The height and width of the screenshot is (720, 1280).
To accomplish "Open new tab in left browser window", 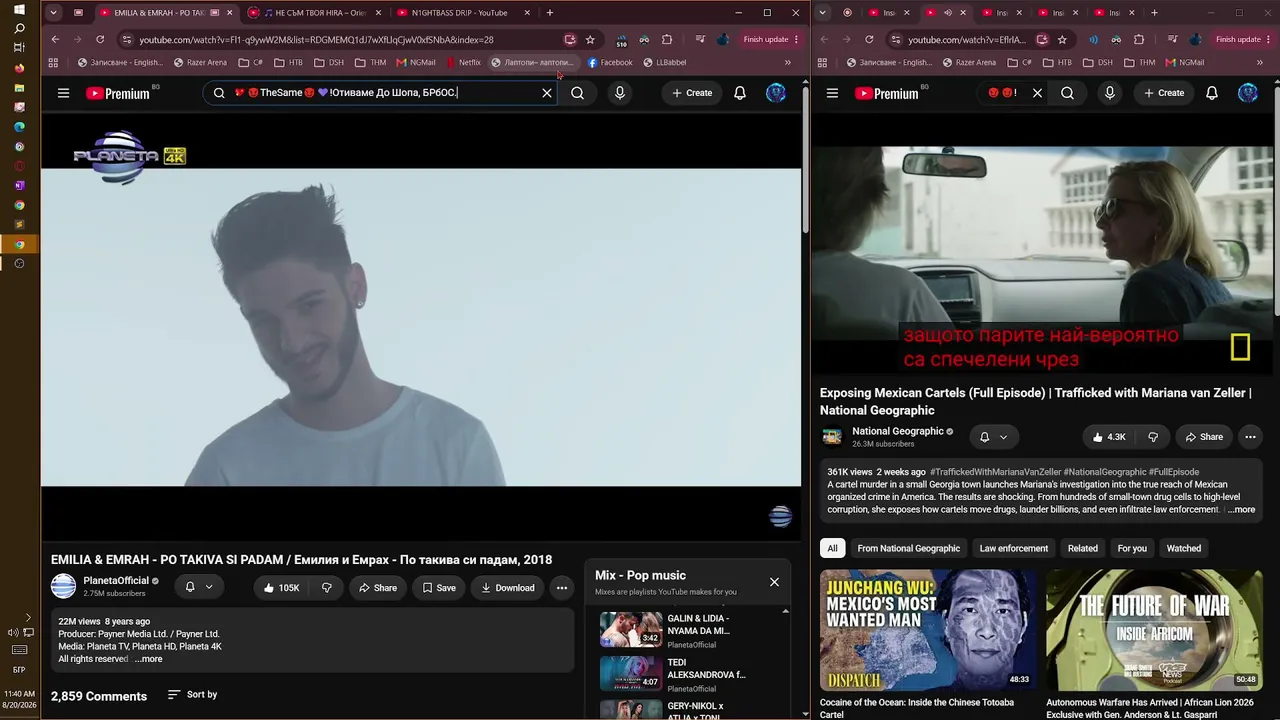I will (550, 13).
